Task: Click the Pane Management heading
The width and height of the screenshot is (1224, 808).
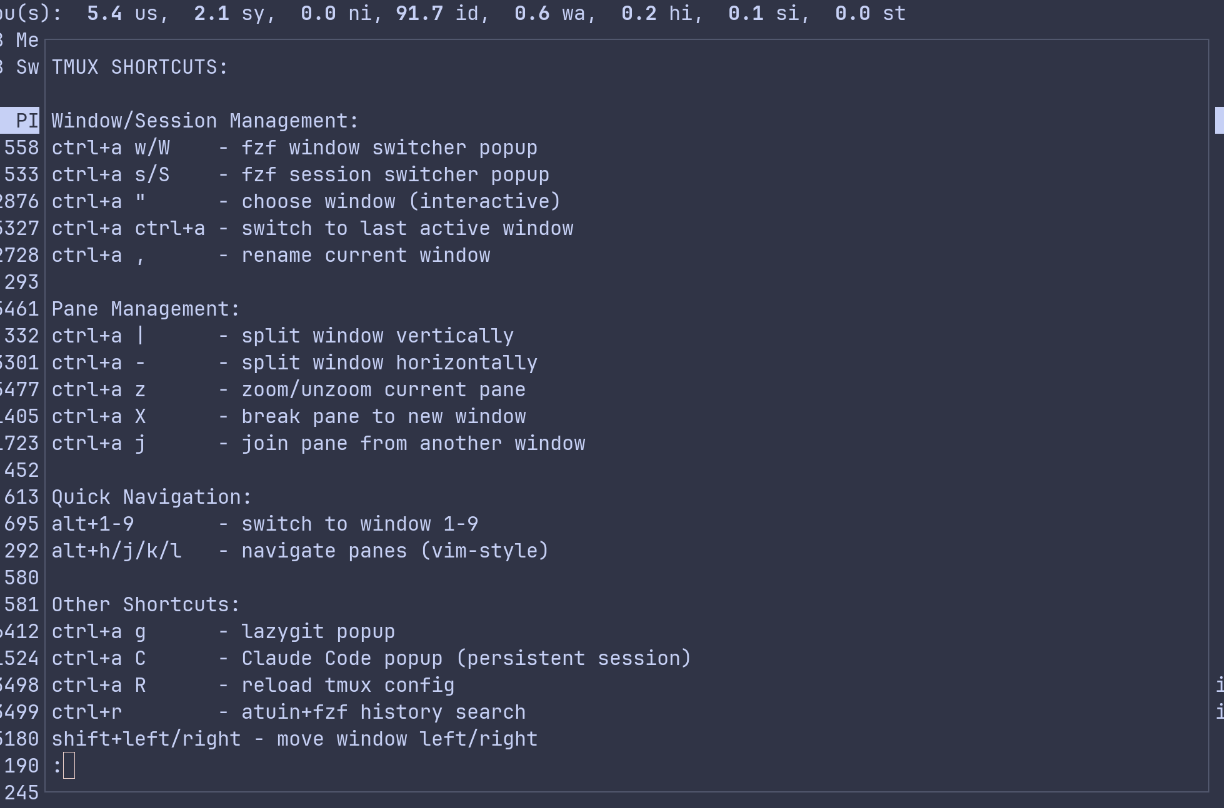Action: point(146,309)
